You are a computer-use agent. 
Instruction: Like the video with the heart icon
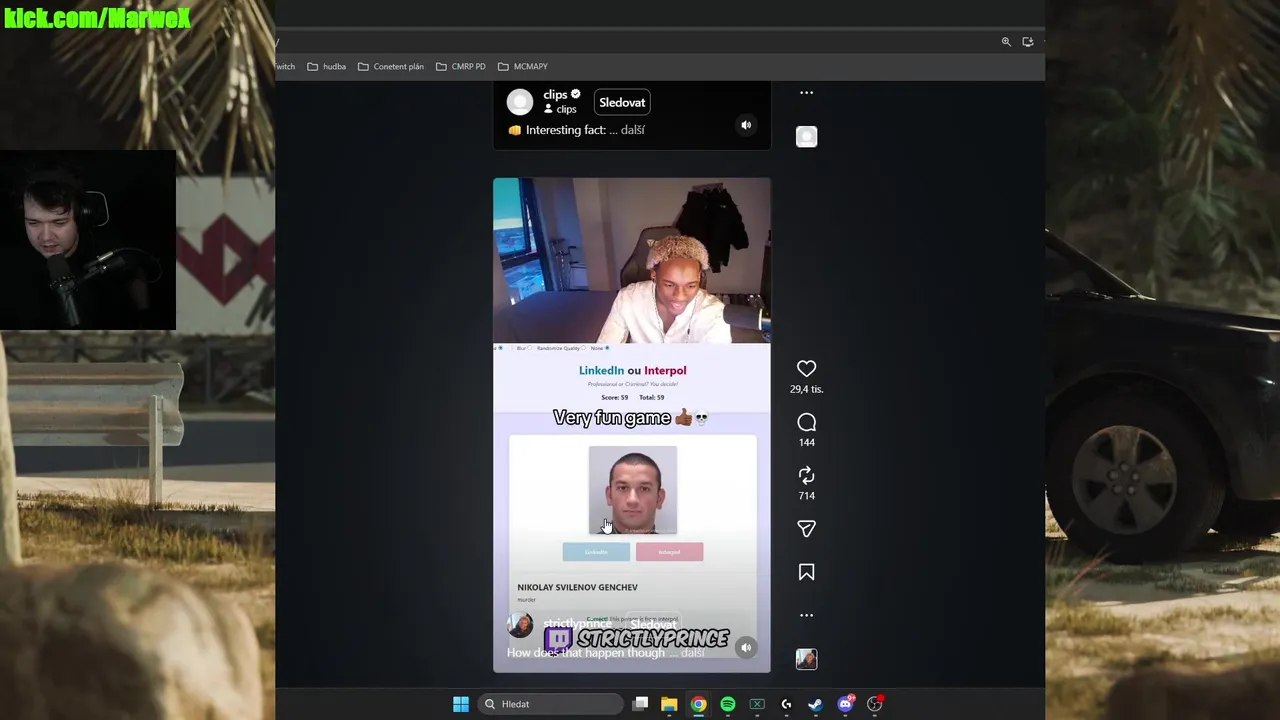(806, 369)
